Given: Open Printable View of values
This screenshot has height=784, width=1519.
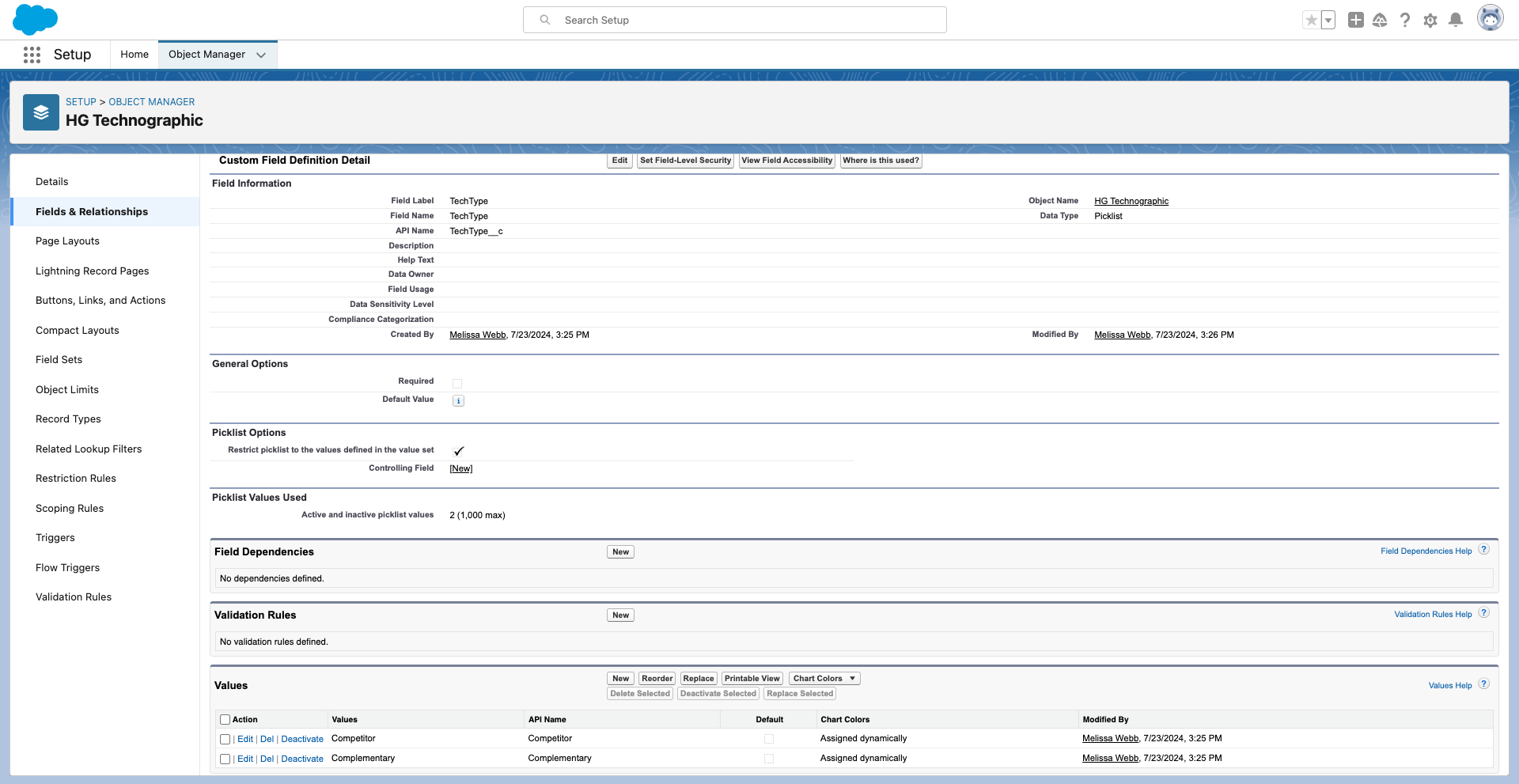Looking at the screenshot, I should tap(752, 679).
